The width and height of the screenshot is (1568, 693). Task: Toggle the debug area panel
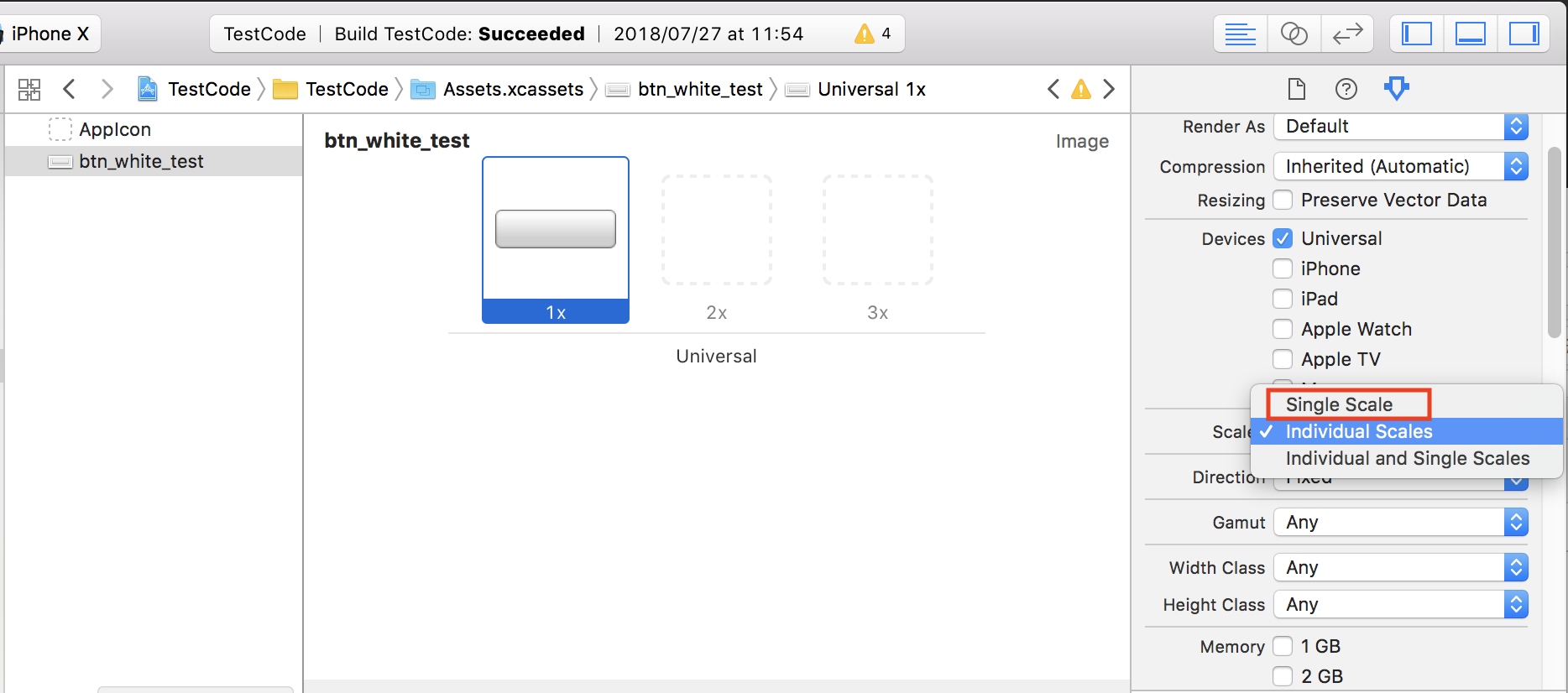point(1470,34)
